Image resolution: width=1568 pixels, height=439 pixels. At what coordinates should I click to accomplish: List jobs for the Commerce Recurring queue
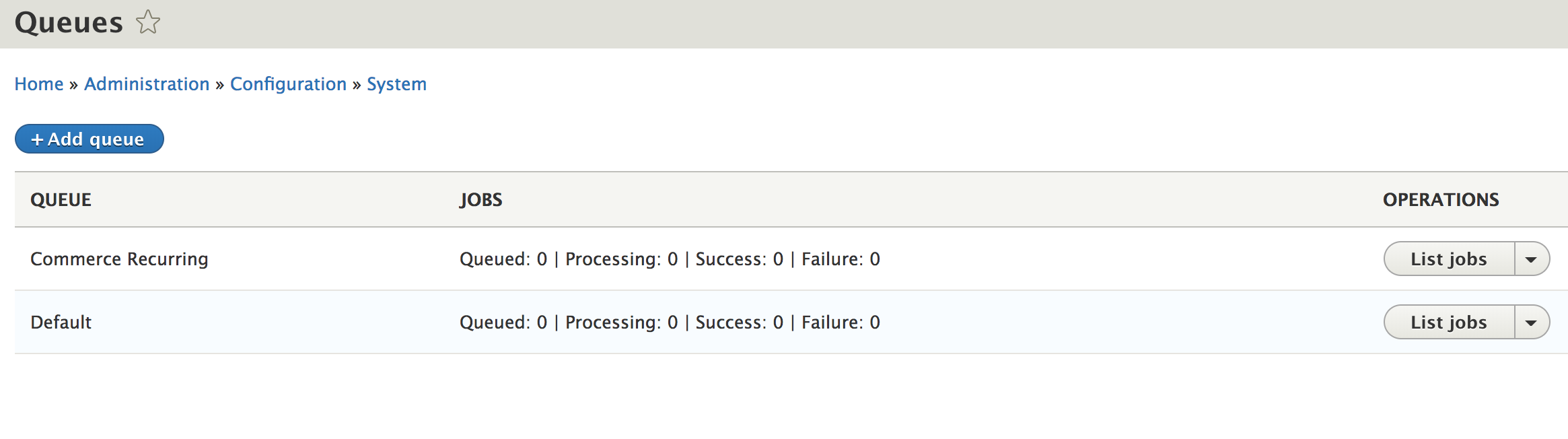pos(1448,259)
